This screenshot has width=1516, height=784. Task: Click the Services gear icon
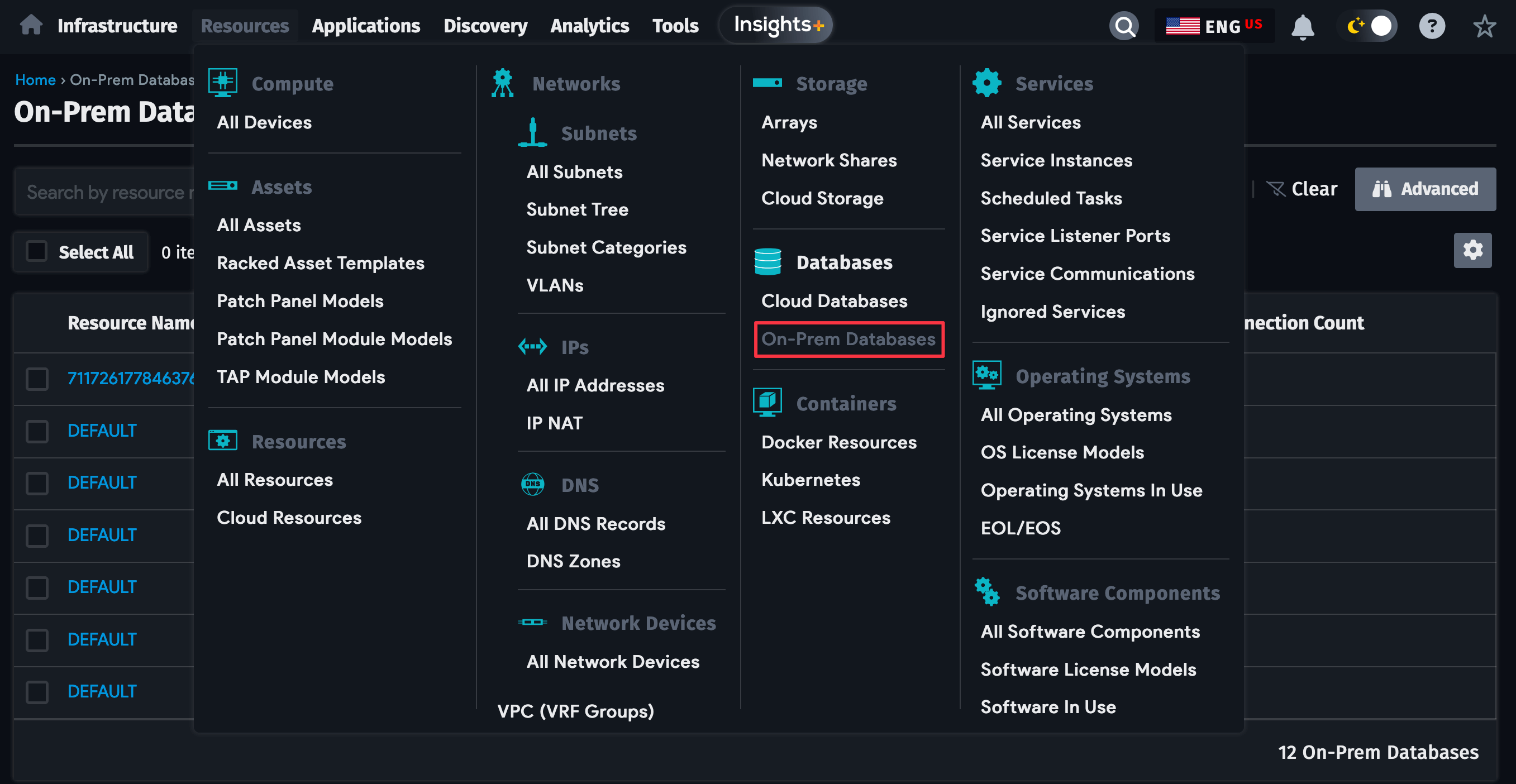pyautogui.click(x=986, y=83)
